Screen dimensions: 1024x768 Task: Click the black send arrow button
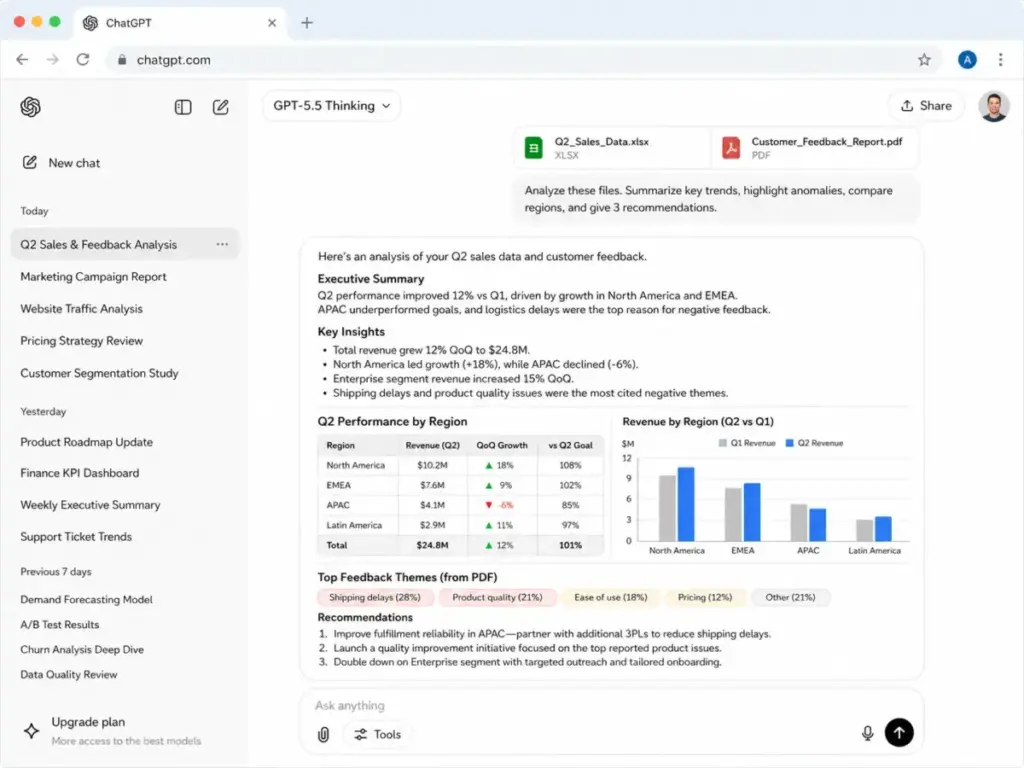click(899, 733)
